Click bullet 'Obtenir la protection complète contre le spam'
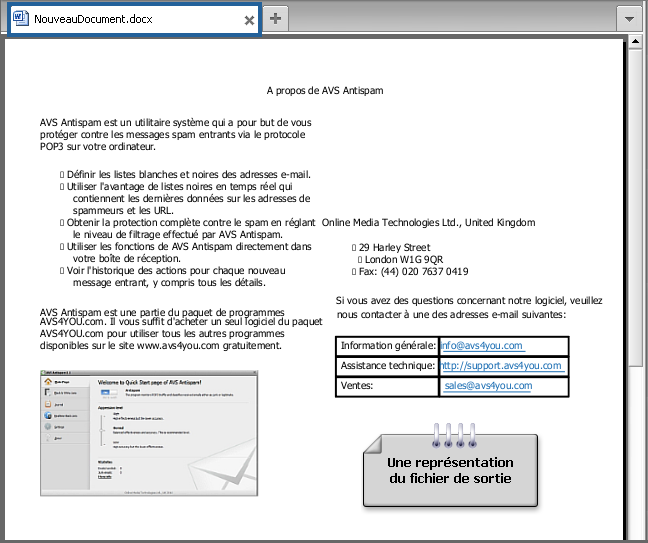Viewport: 648px width, 543px height. (x=187, y=229)
